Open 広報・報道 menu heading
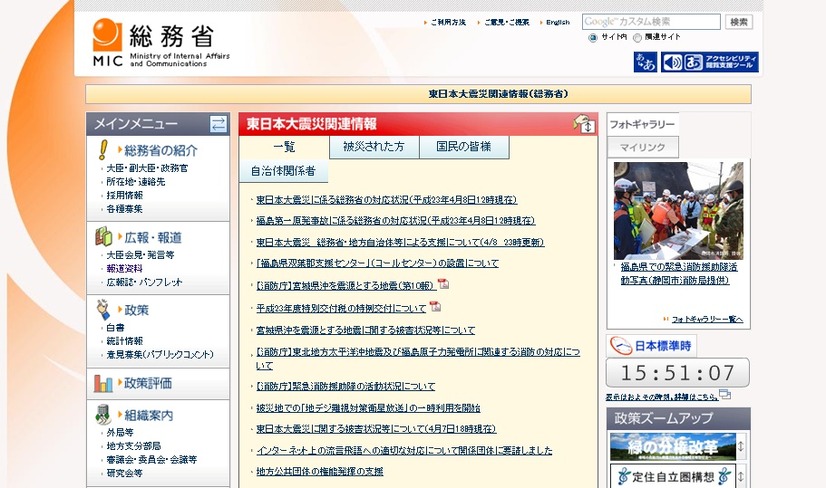 coord(153,238)
